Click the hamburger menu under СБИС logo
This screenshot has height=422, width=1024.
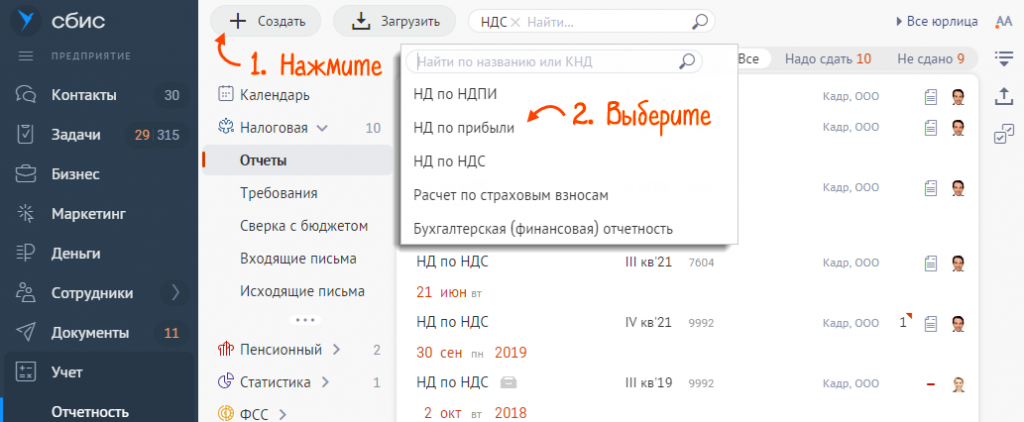click(x=26, y=55)
